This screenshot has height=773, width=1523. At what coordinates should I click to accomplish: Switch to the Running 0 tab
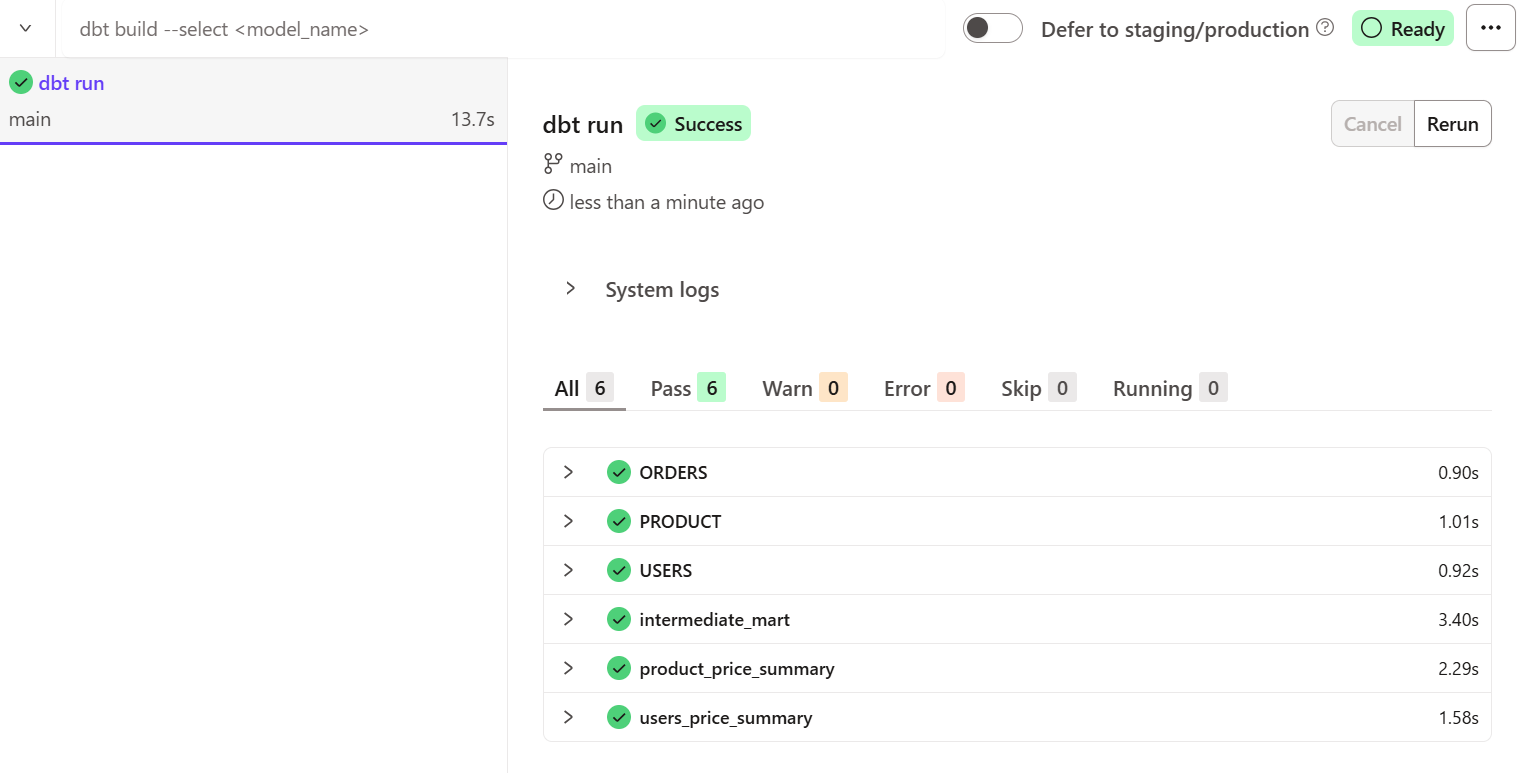click(1170, 388)
